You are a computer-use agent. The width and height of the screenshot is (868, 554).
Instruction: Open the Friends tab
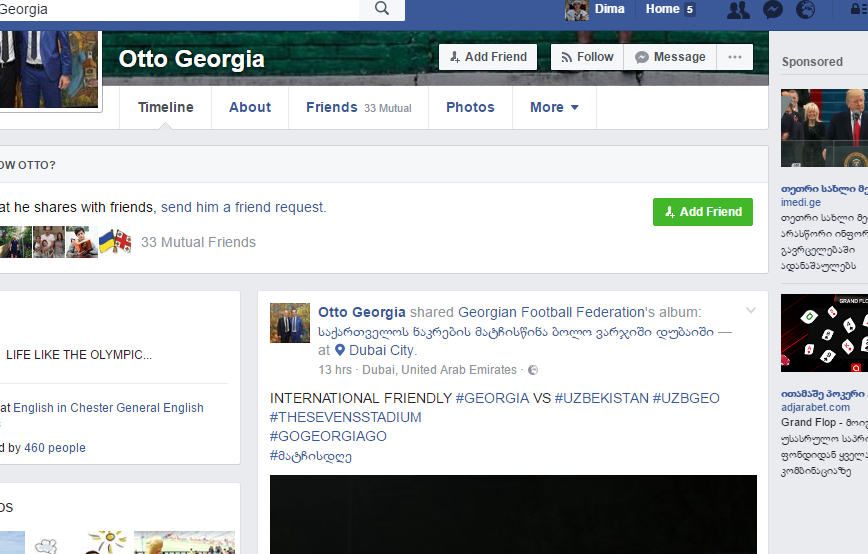(359, 107)
